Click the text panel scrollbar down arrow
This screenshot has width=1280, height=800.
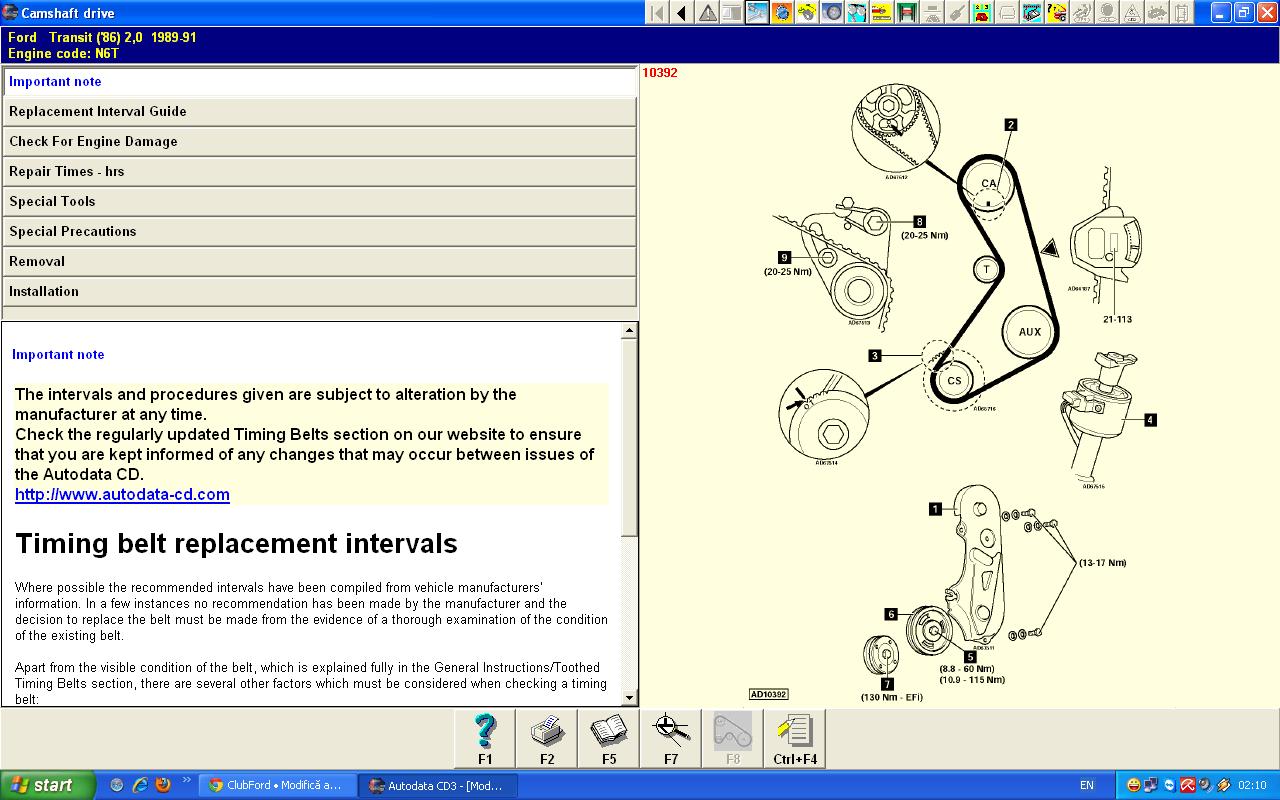click(x=629, y=698)
